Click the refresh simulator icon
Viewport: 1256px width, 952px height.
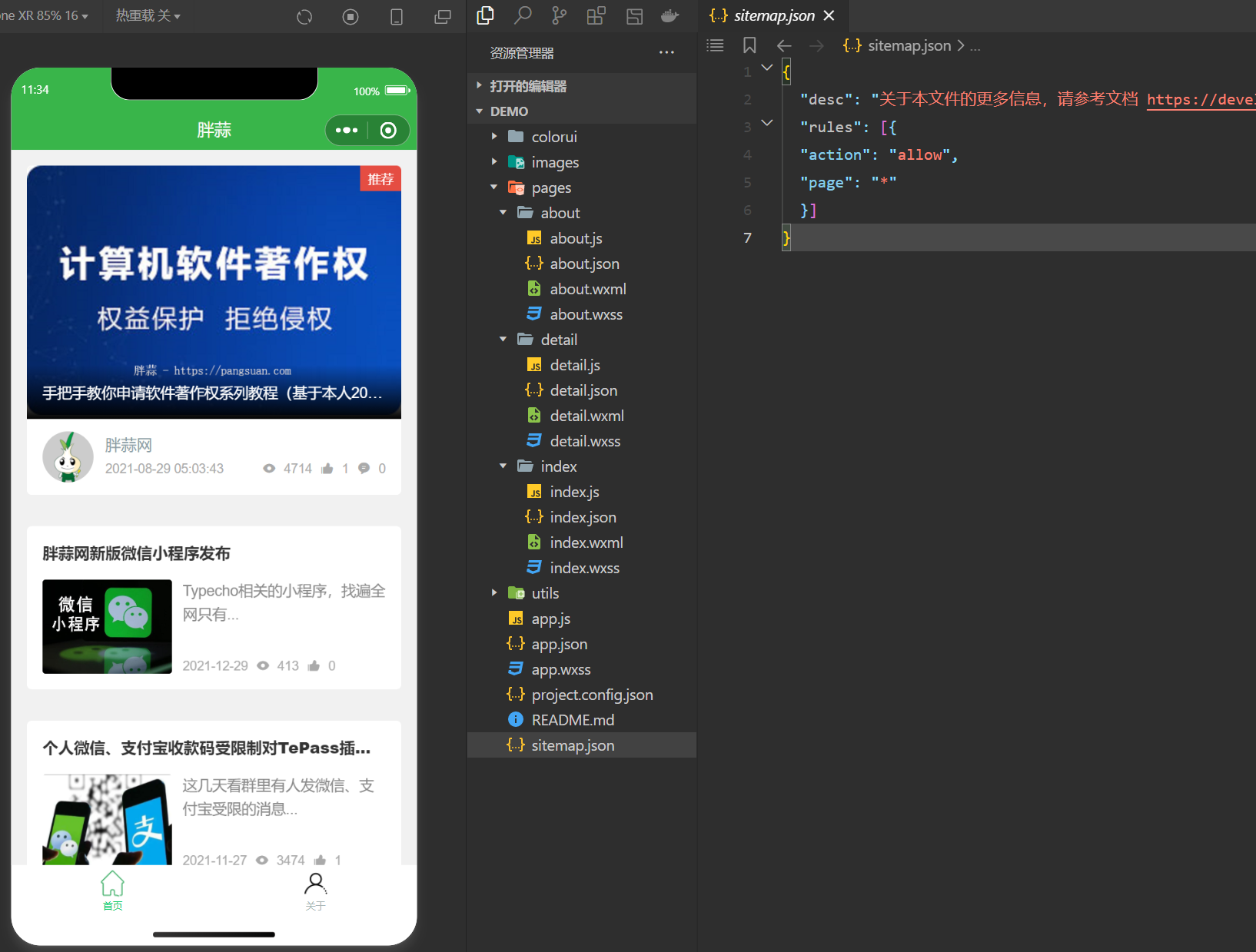pos(304,16)
